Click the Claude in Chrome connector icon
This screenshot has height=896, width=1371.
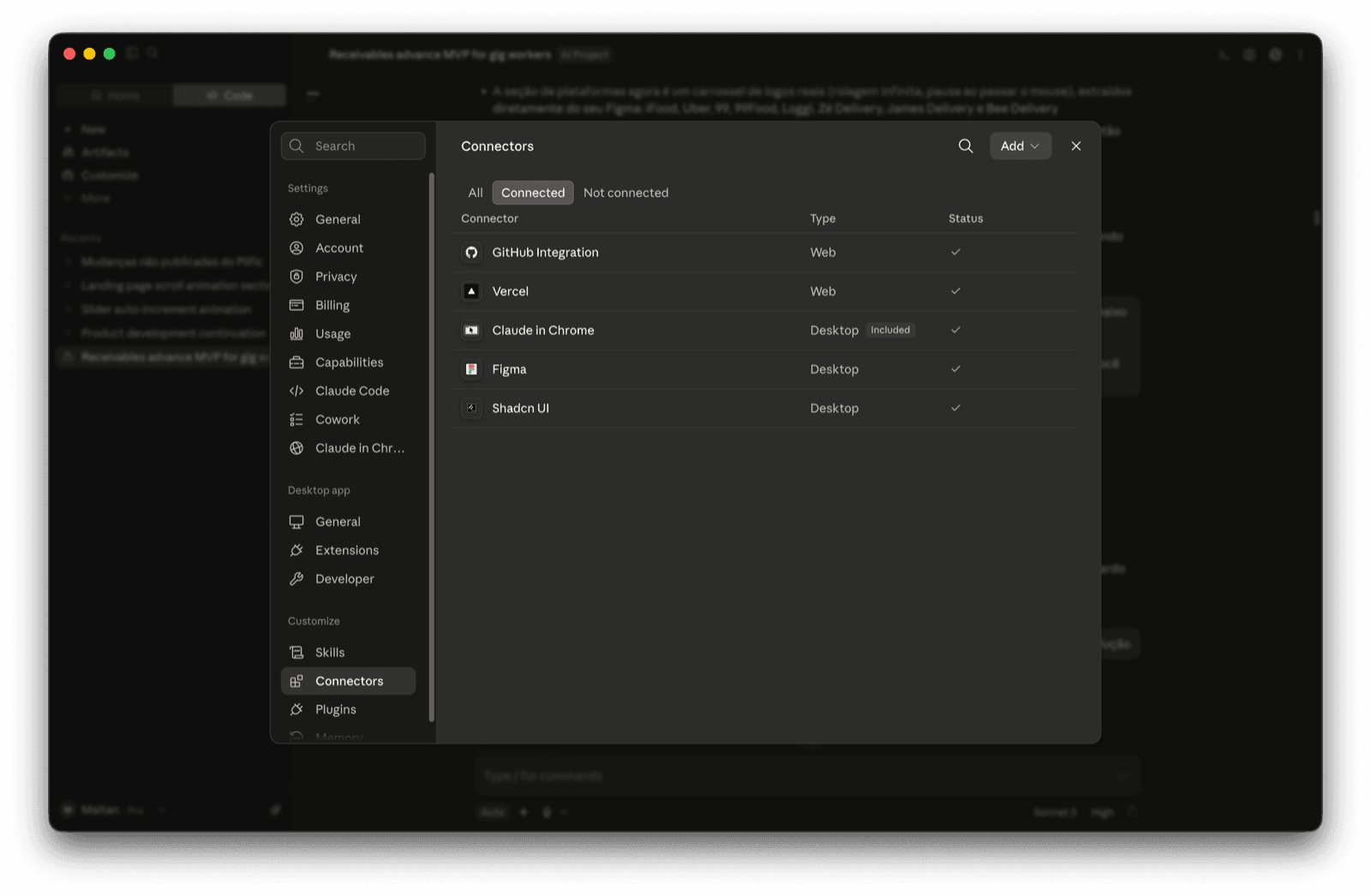pyautogui.click(x=471, y=330)
